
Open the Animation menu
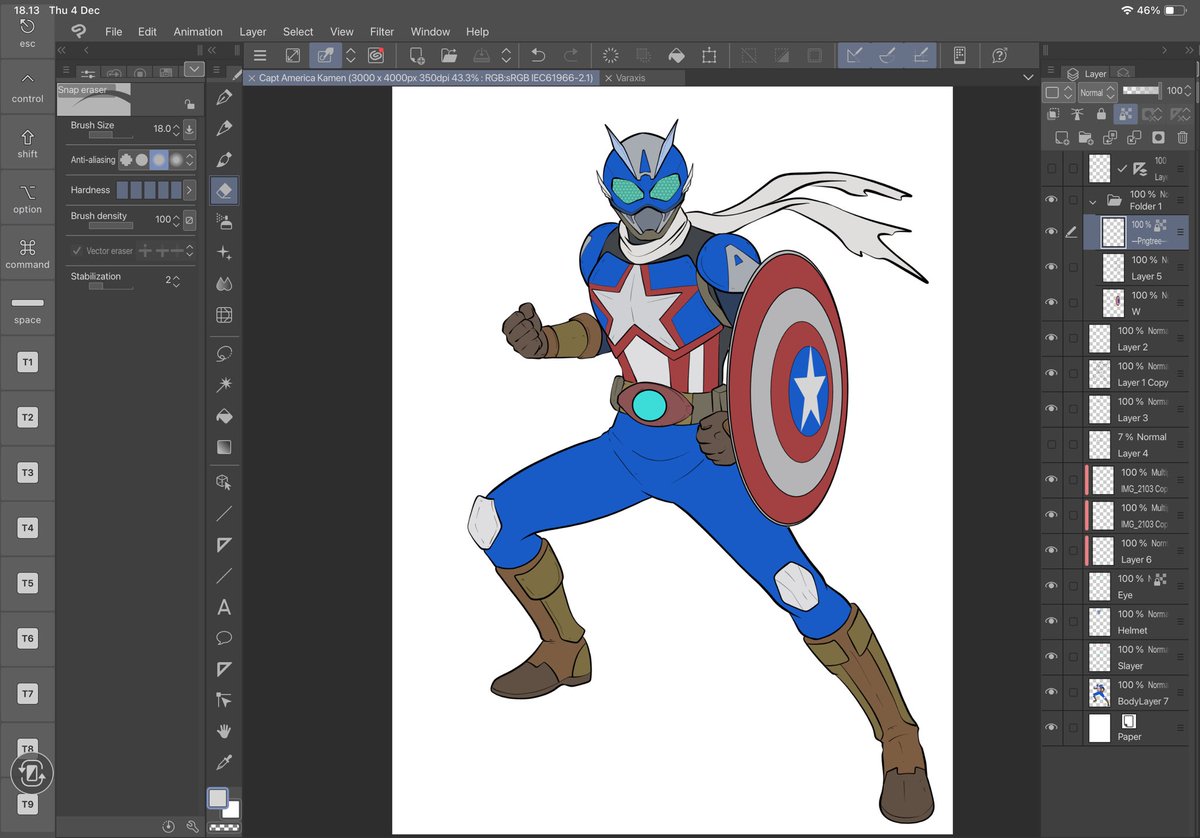[198, 32]
